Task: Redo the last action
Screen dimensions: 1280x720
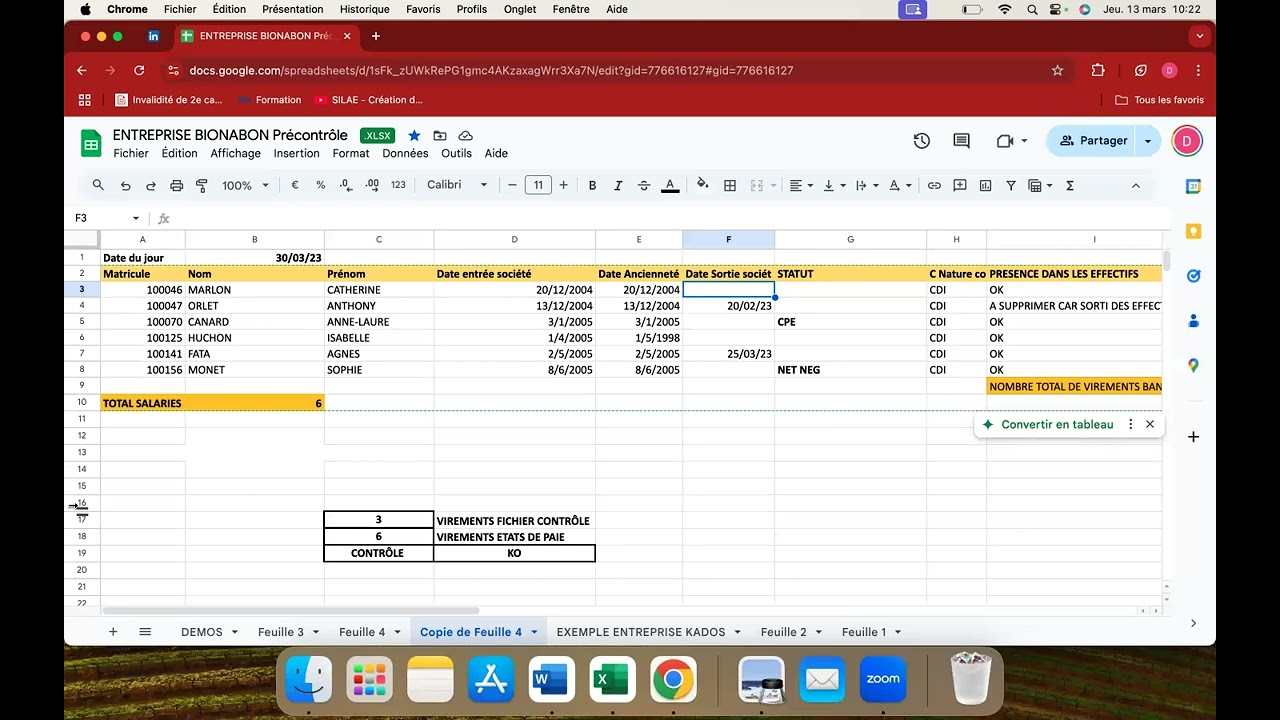Action: [x=151, y=185]
